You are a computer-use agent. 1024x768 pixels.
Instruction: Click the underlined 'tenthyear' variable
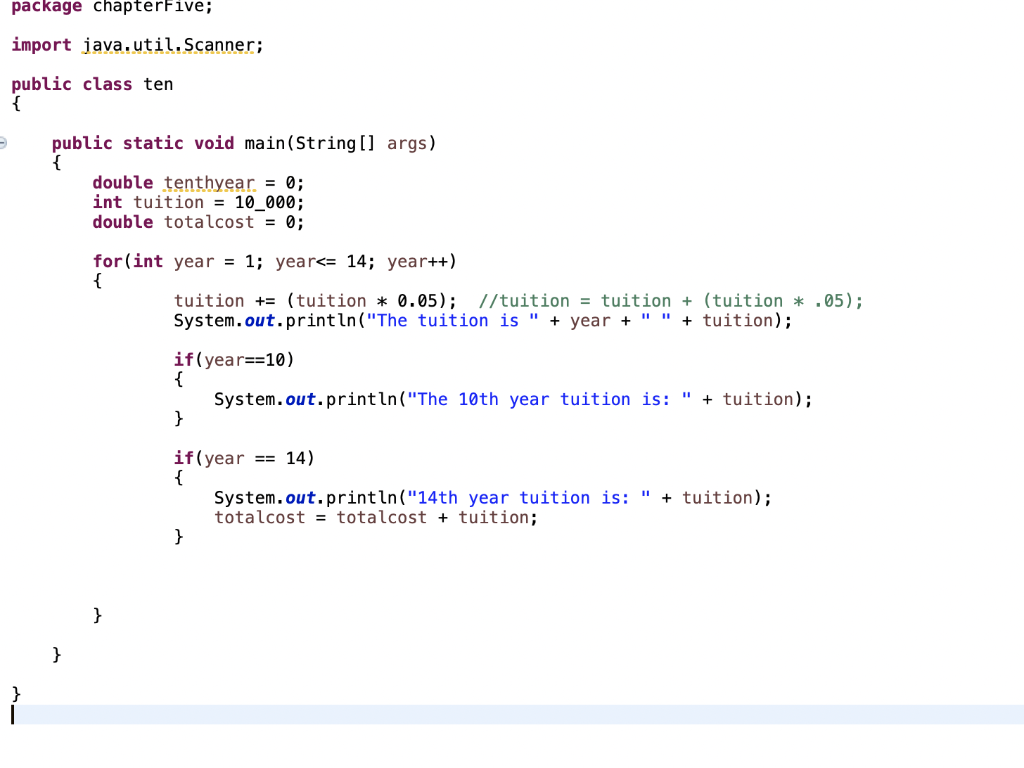pos(209,183)
